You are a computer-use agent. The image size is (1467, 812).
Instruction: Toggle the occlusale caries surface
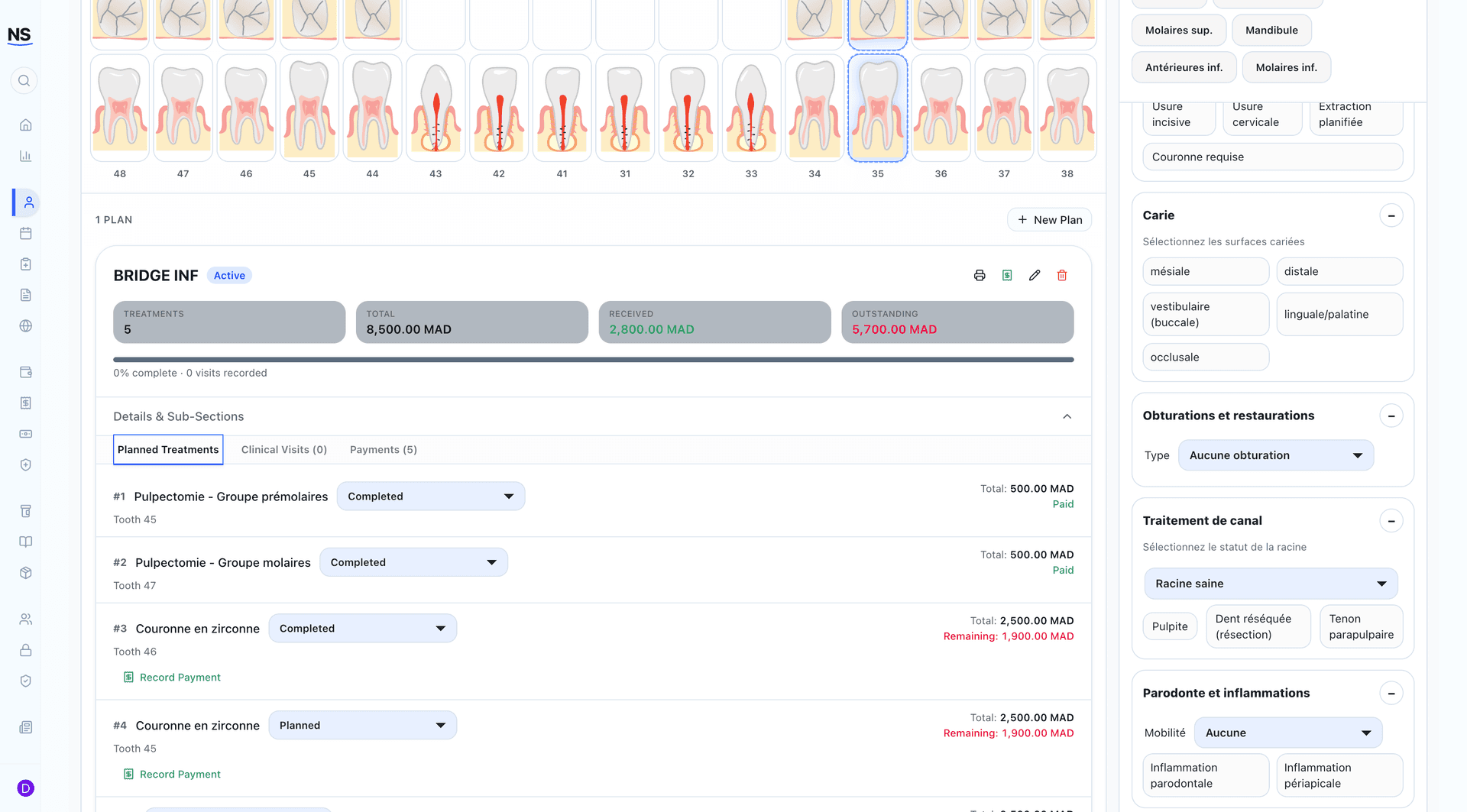[1206, 357]
